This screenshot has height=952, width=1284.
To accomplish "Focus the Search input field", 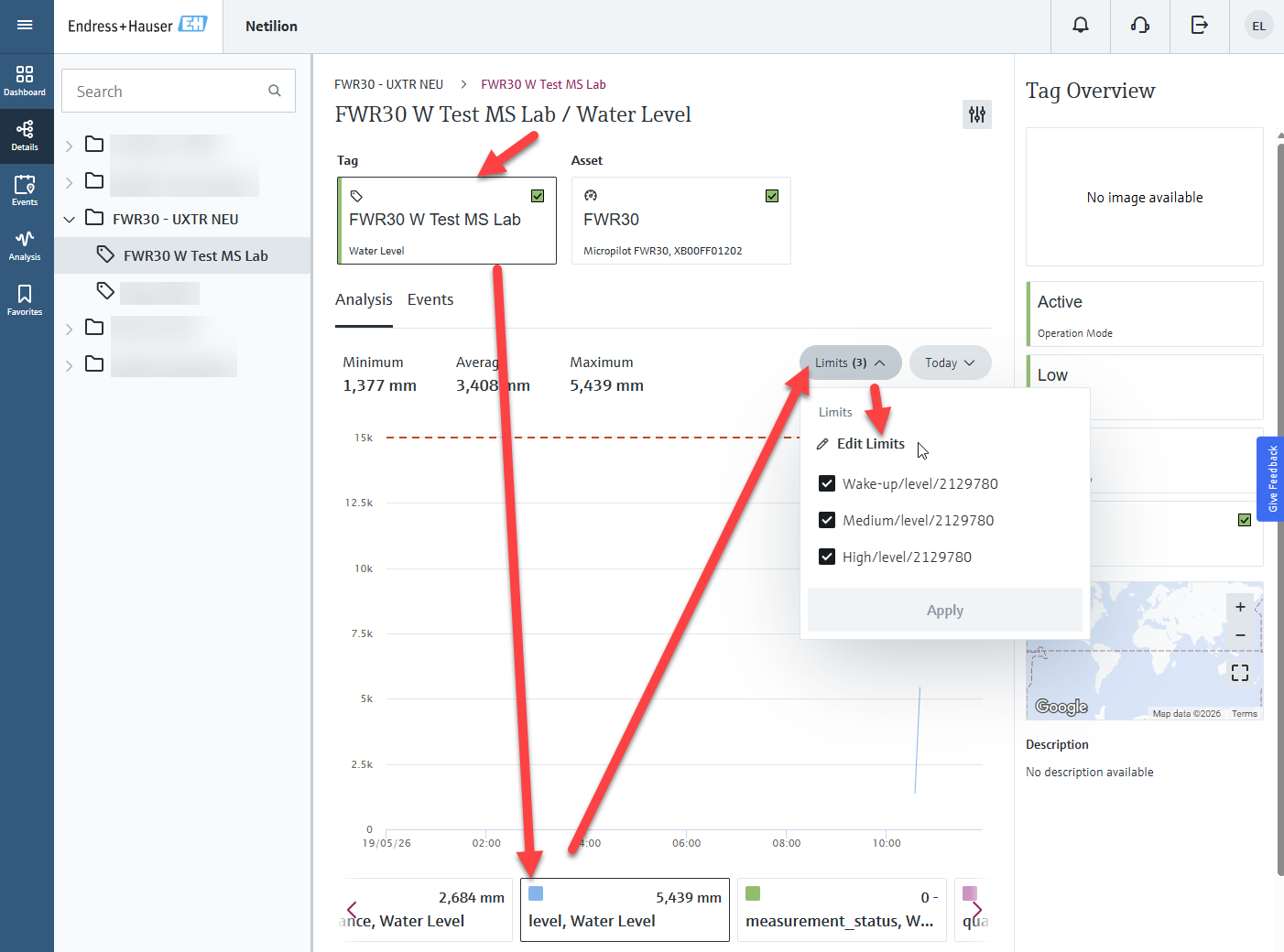I will (x=179, y=91).
